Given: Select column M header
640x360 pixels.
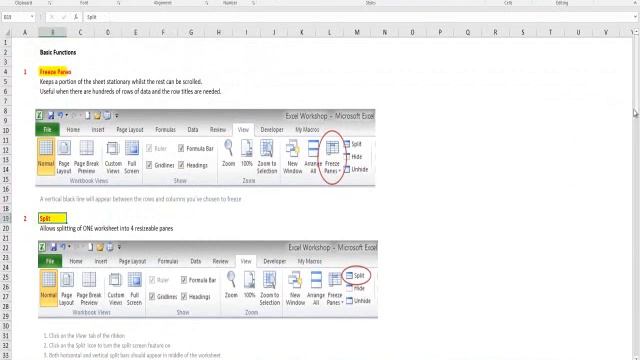Looking at the screenshot, I should (357, 32).
